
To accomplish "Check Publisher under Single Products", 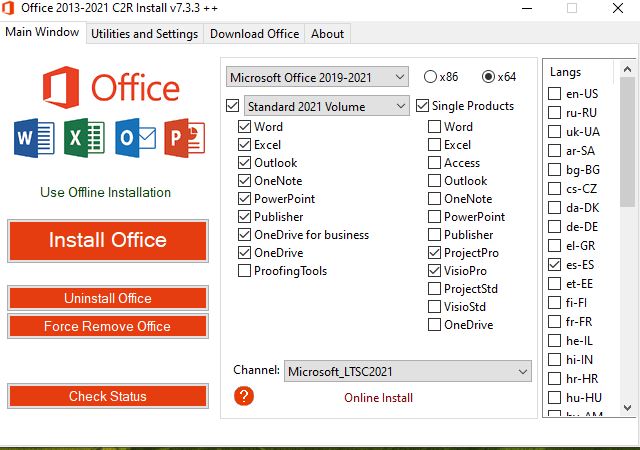I will click(x=434, y=234).
